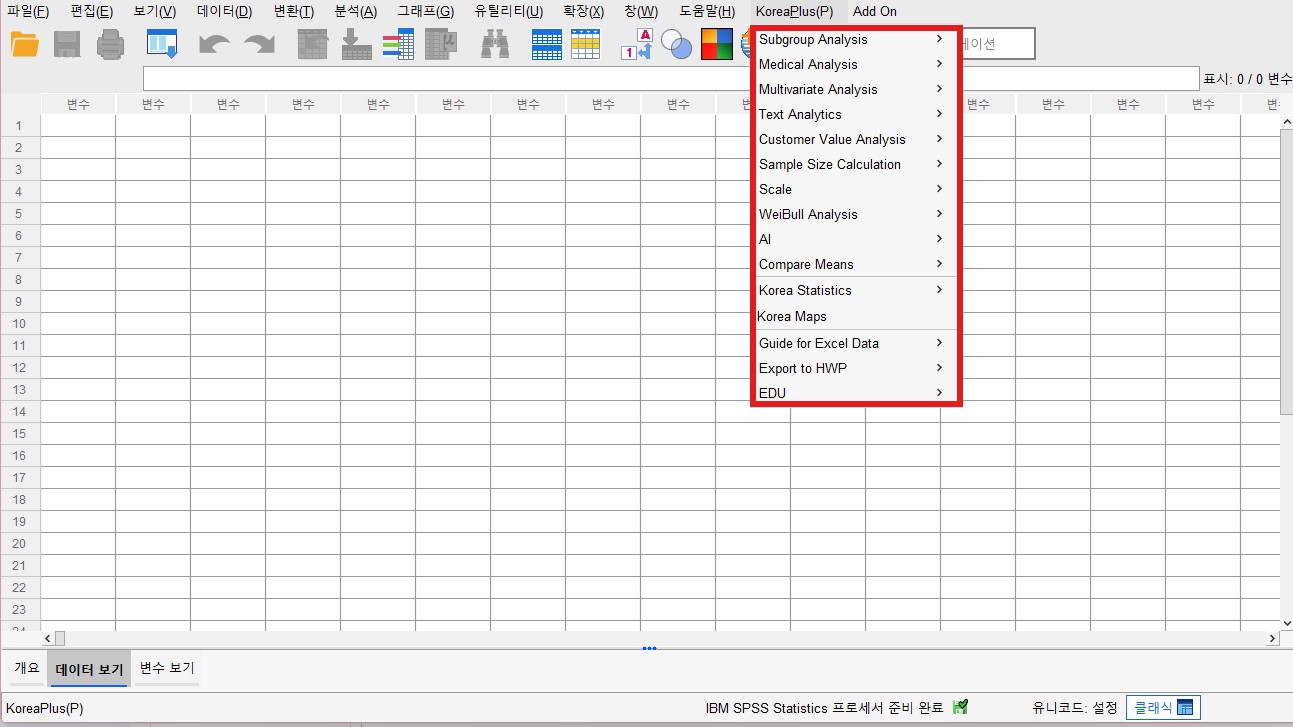This screenshot has height=727, width=1293.
Task: Expand the AI submenu
Action: pos(854,239)
